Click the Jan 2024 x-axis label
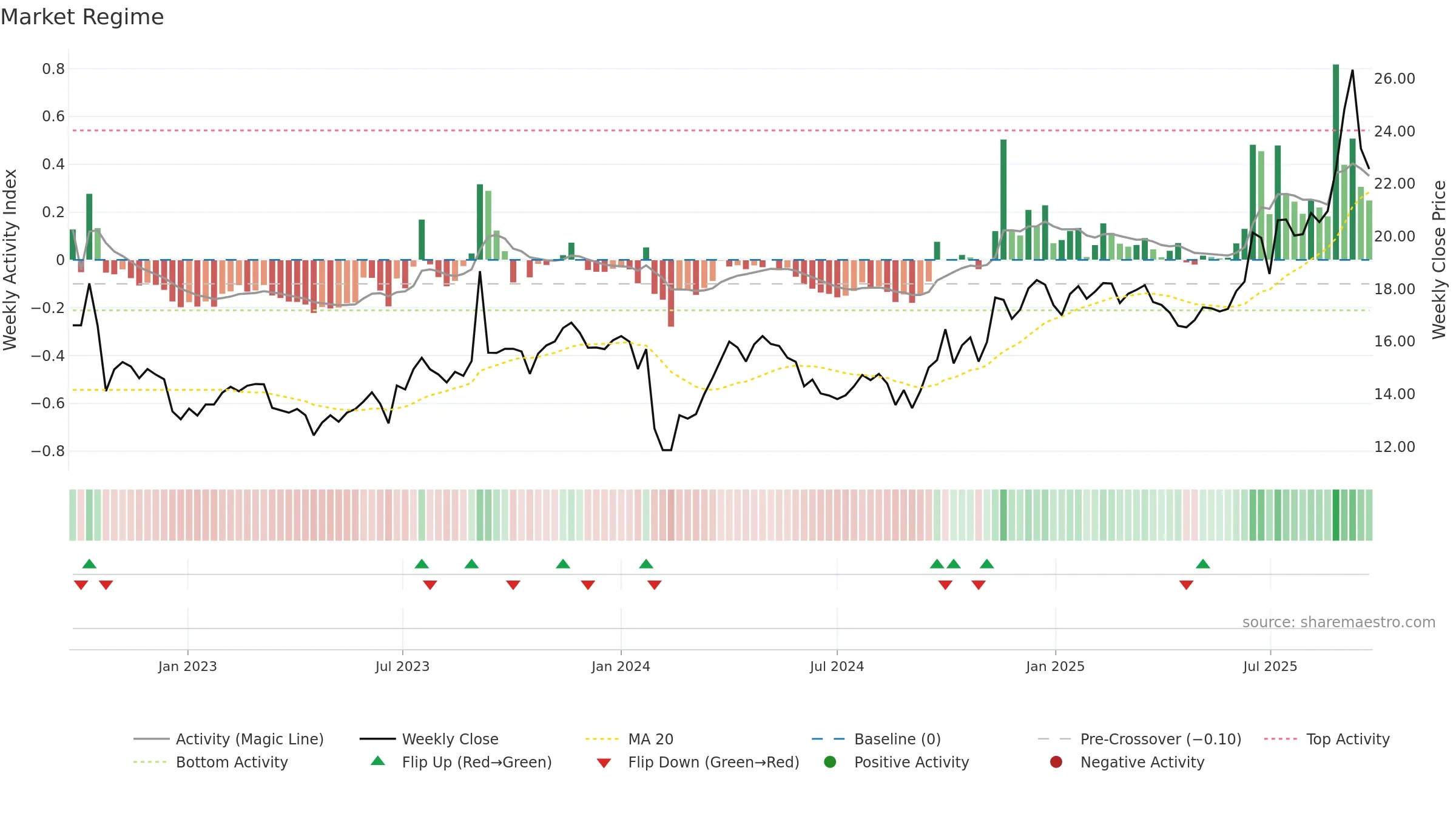 pyautogui.click(x=621, y=666)
